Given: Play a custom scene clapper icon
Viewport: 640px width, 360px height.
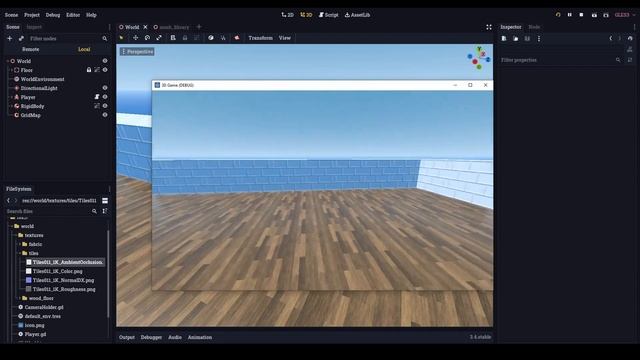Looking at the screenshot, I should pyautogui.click(x=606, y=15).
